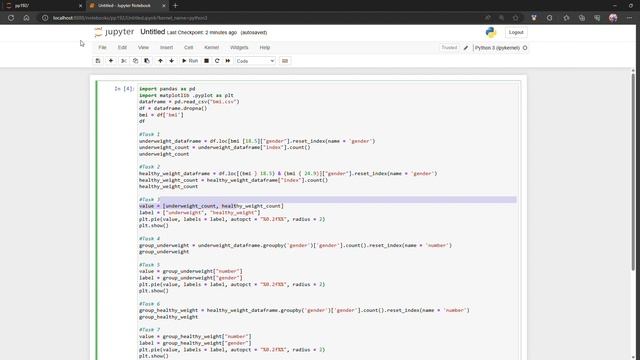640x360 pixels.
Task: Switch to the first browser tab
Action: (x=43, y=6)
